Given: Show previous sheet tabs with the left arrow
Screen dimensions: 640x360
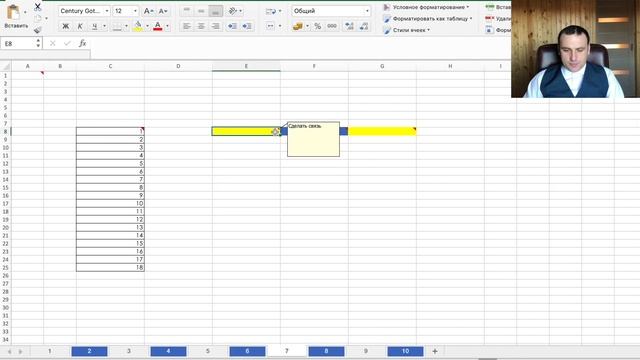Looking at the screenshot, I should (9, 351).
